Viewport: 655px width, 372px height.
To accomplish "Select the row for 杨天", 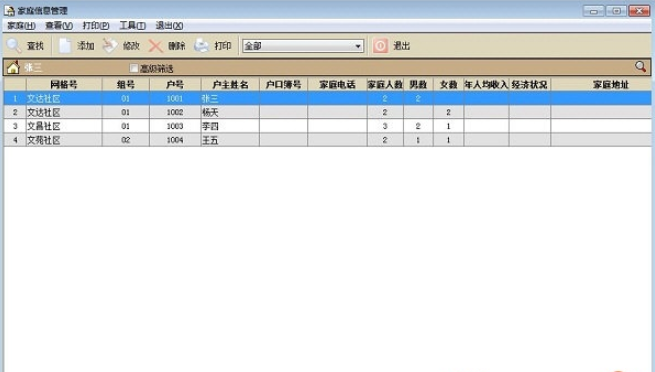I will (328, 112).
